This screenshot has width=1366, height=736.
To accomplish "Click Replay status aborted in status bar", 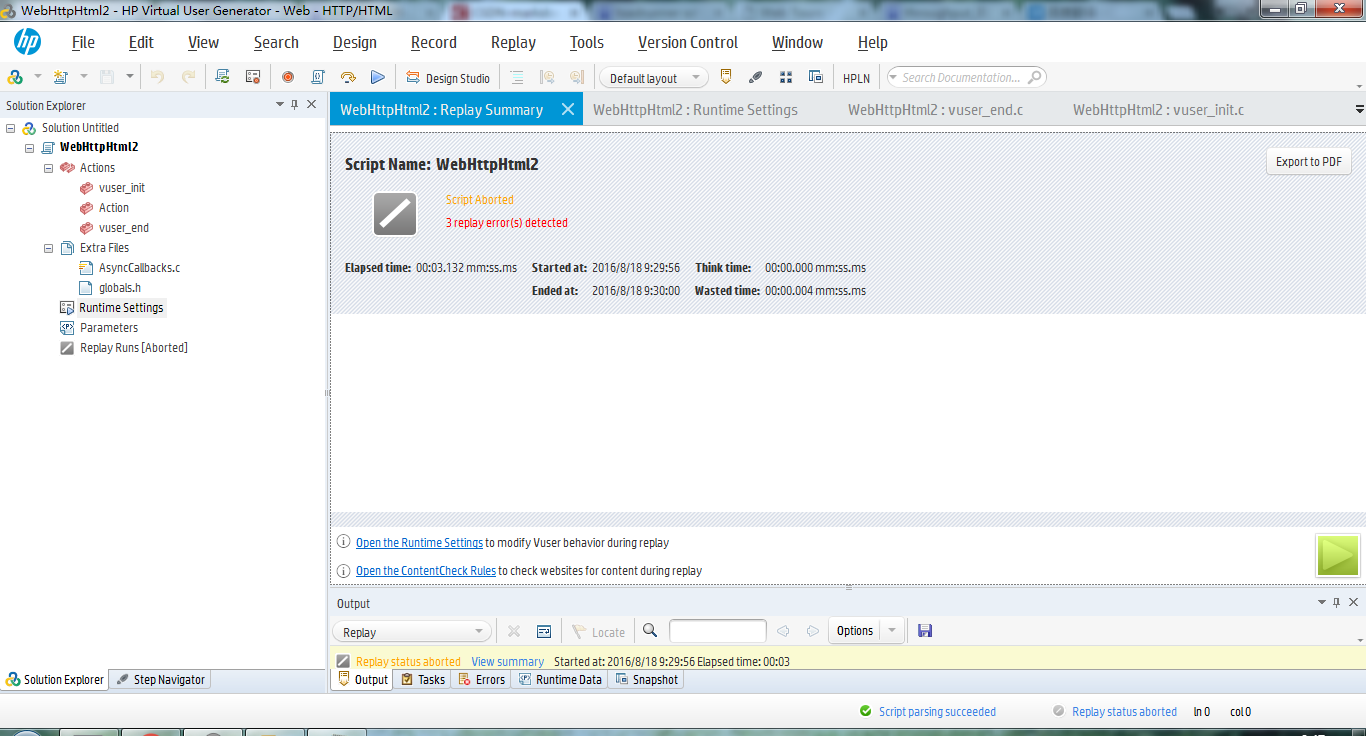I will tap(1124, 712).
